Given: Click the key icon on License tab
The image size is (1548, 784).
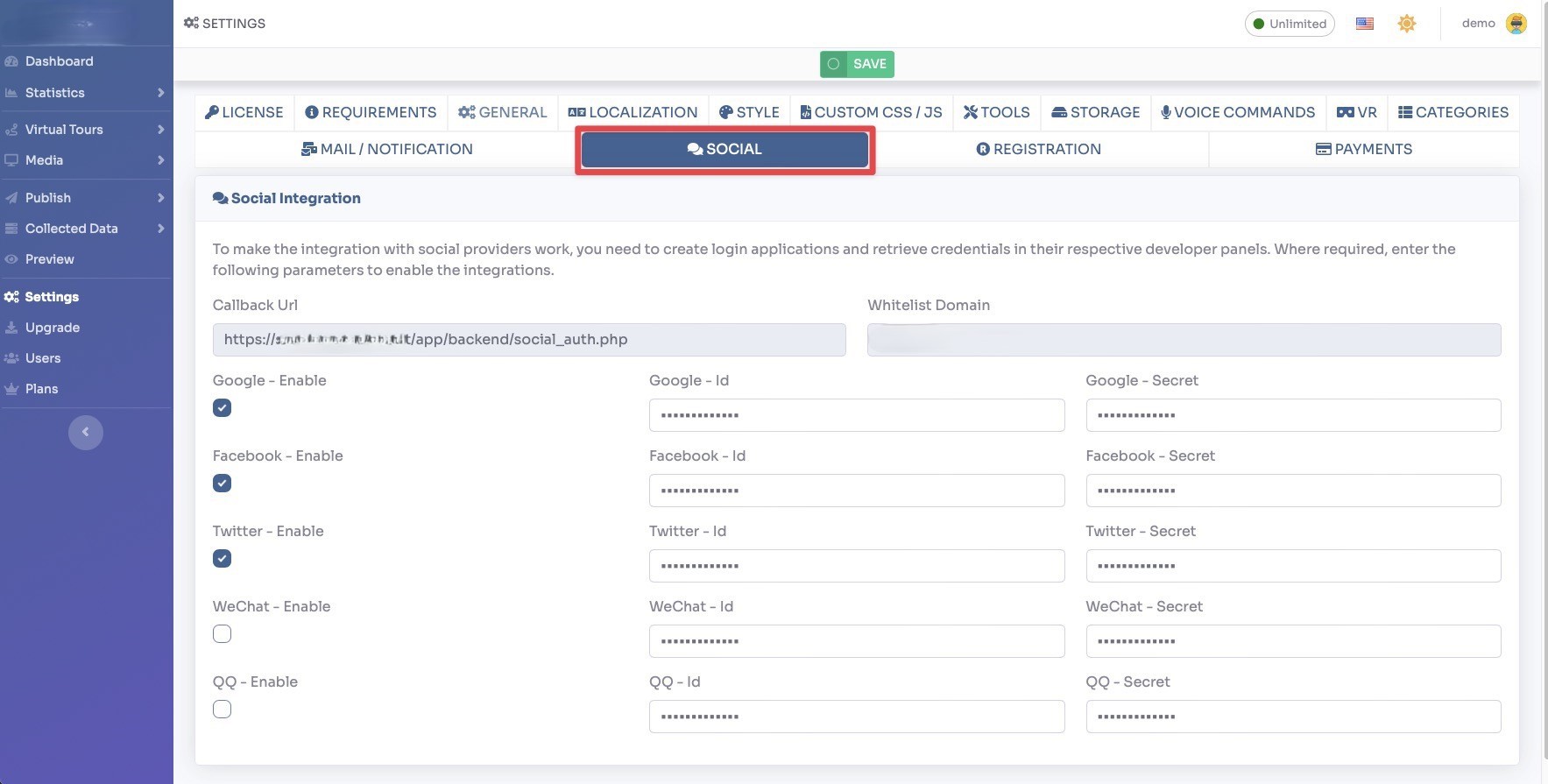Looking at the screenshot, I should pyautogui.click(x=211, y=112).
